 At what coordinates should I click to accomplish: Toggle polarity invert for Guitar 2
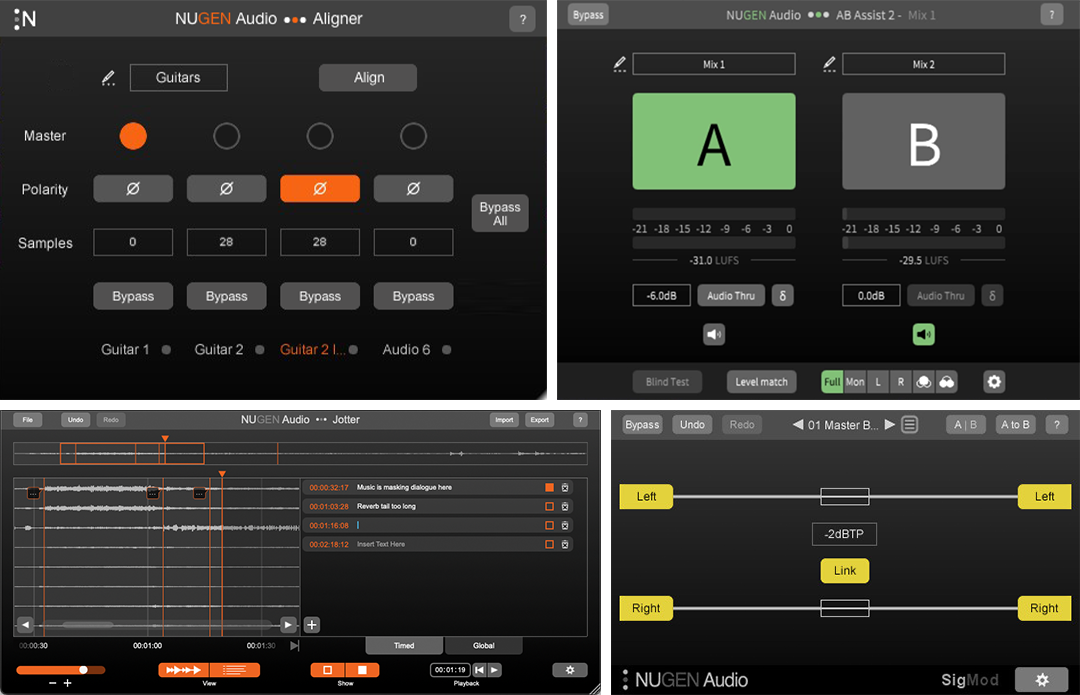227,189
